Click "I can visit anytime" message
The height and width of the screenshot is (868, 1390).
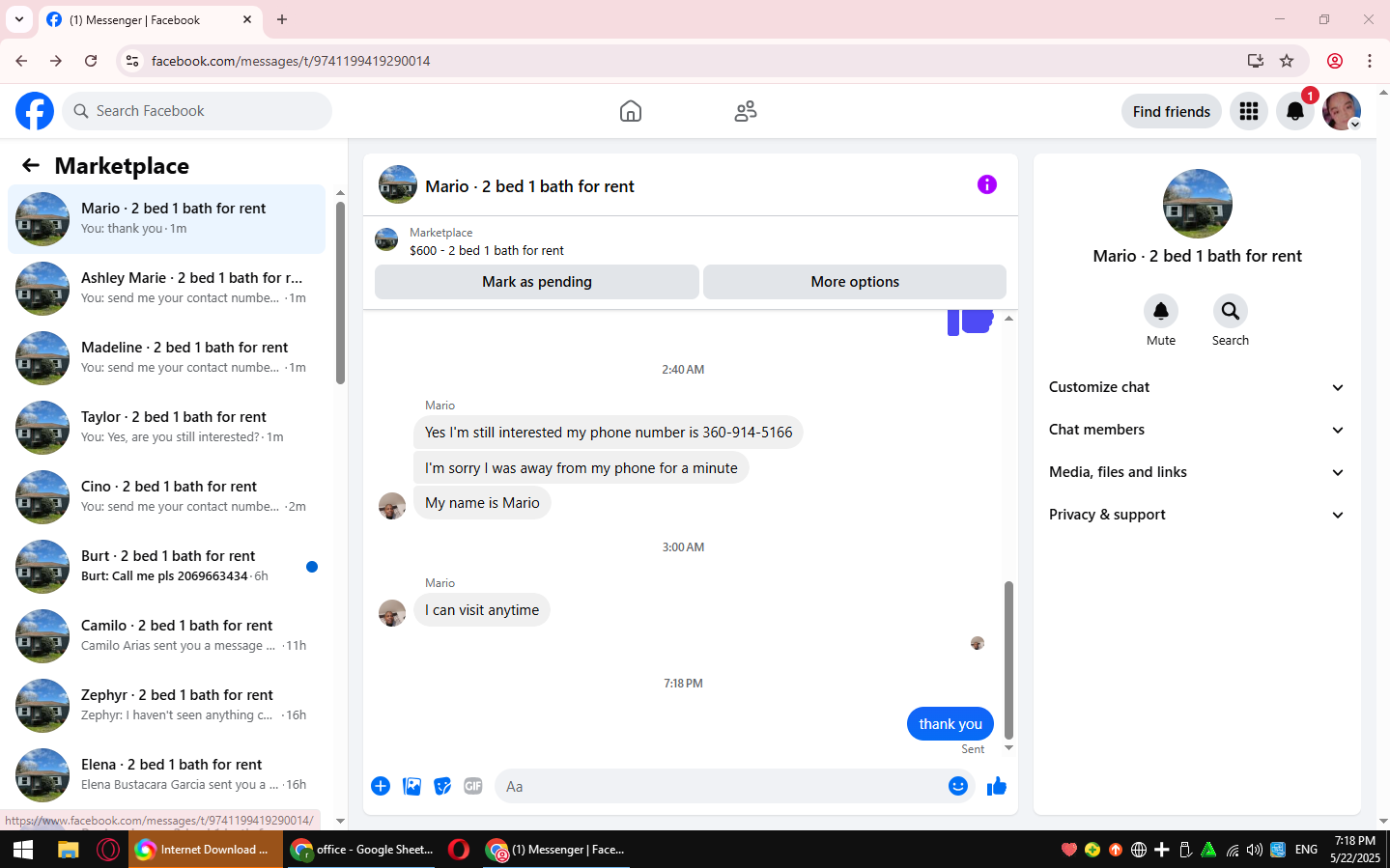(482, 610)
